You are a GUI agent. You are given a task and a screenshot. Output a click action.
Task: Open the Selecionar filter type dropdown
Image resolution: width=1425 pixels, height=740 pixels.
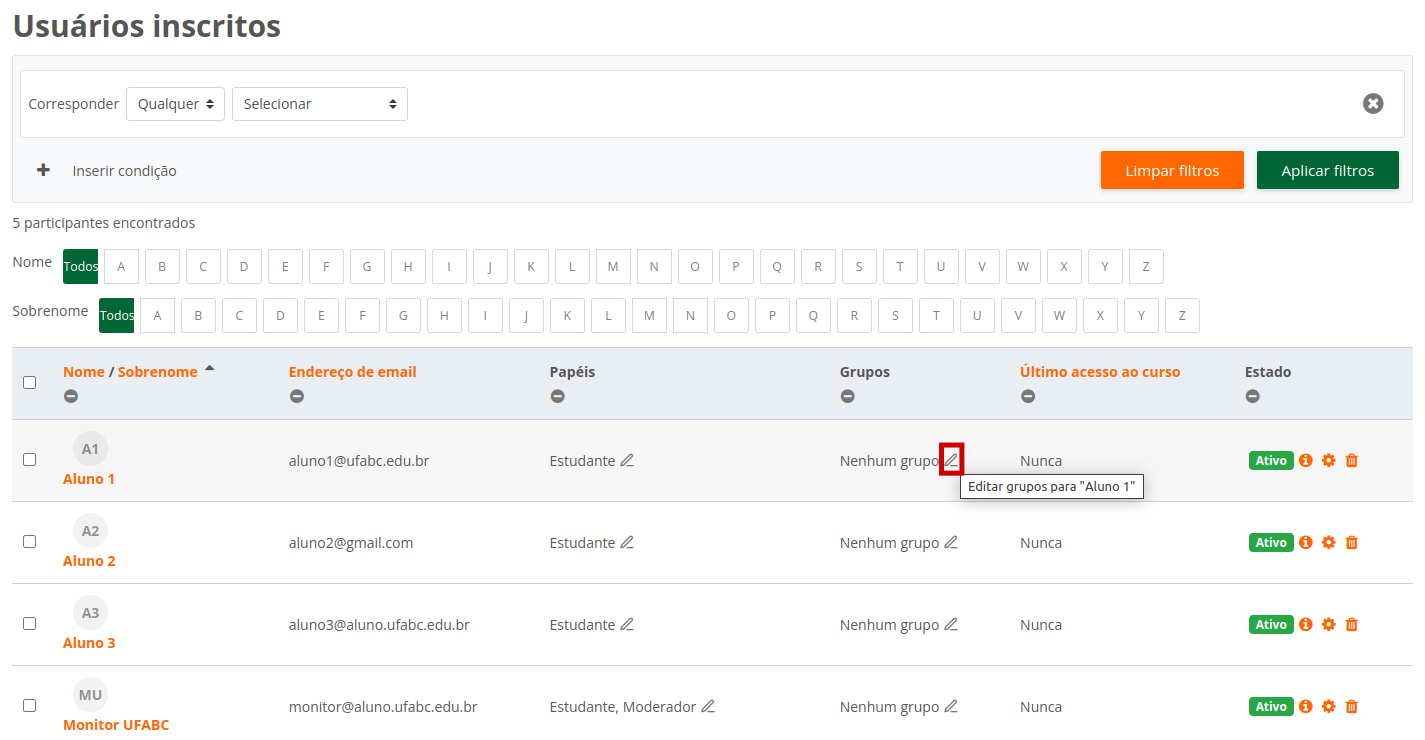(319, 104)
